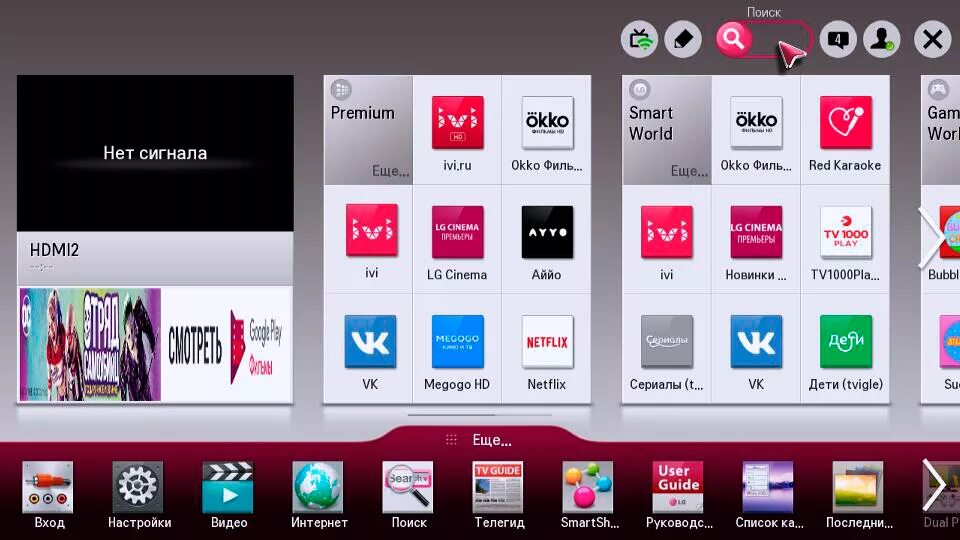Open the HDMI2 live TV preview
This screenshot has height=540, width=960.
coord(155,153)
